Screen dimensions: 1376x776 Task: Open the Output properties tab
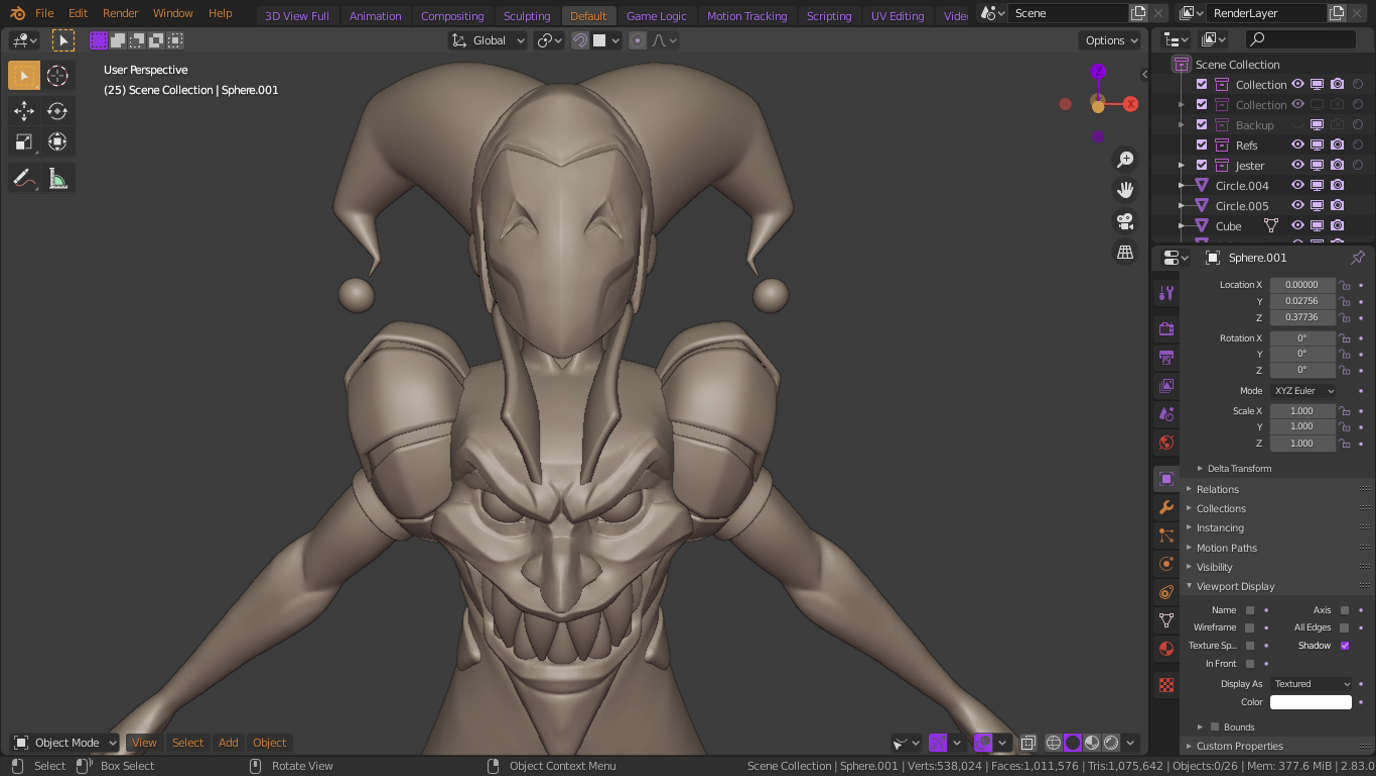1166,357
